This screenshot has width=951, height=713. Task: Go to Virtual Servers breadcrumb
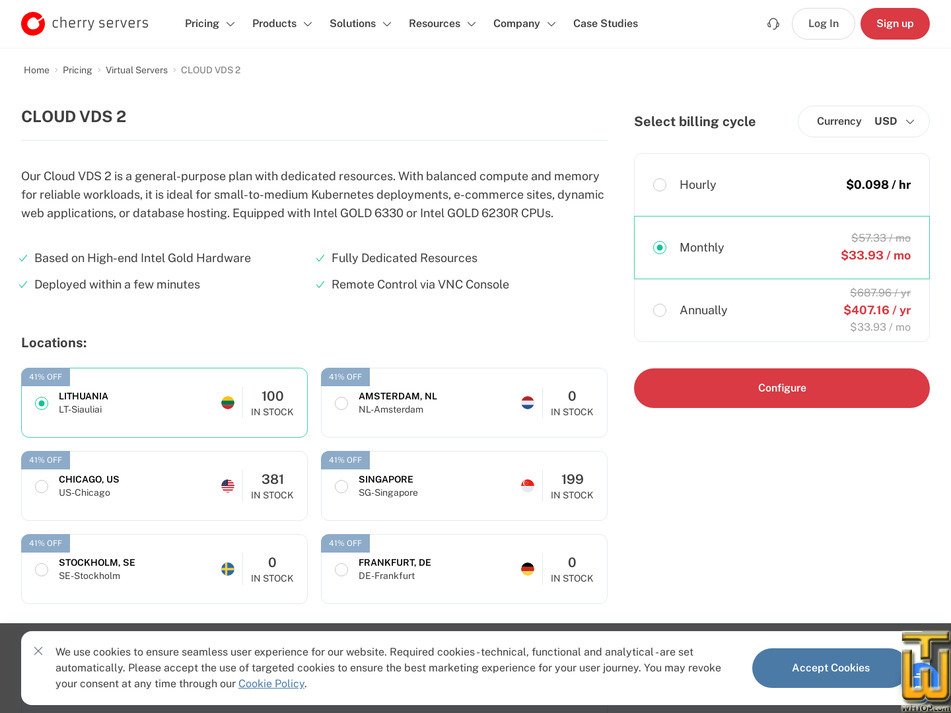click(136, 70)
